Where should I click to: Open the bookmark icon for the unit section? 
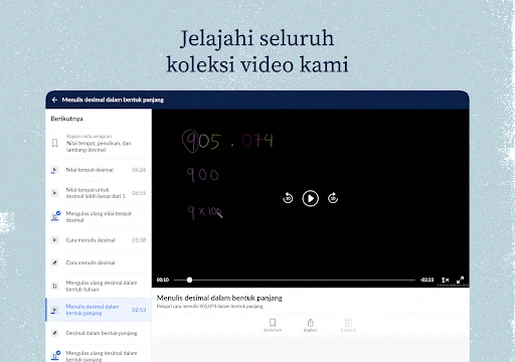pos(55,143)
